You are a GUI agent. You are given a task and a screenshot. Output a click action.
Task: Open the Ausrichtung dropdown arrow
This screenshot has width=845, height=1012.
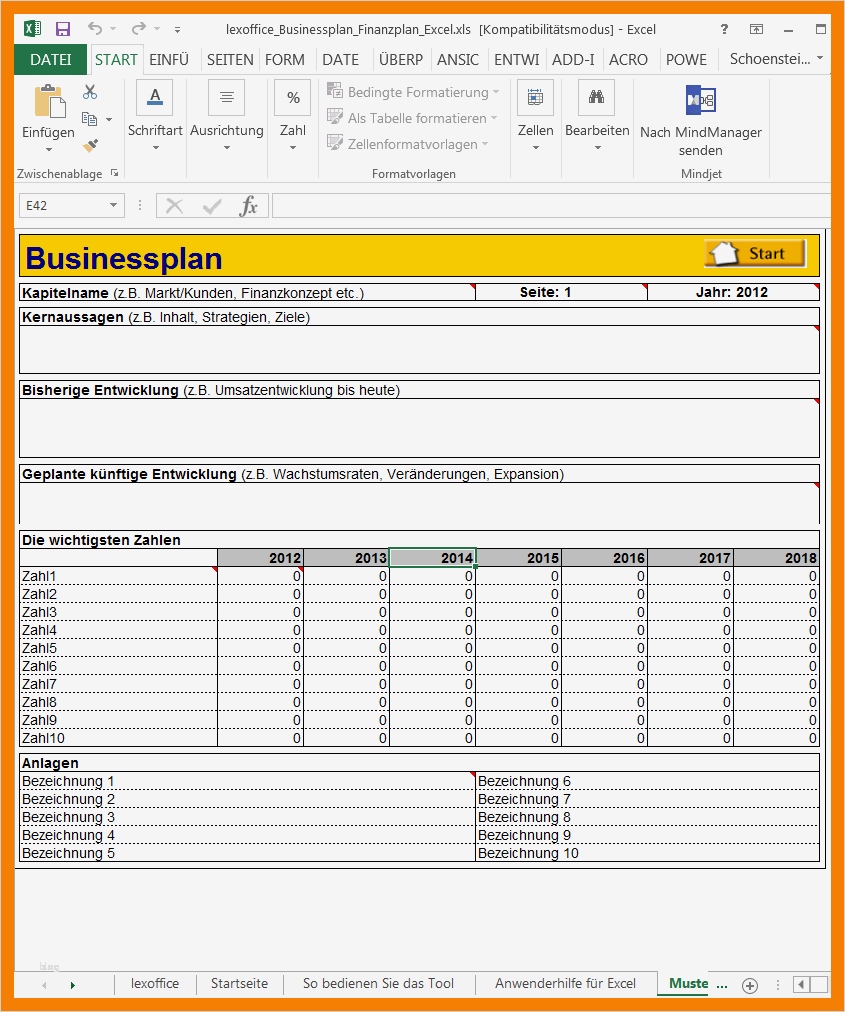[x=226, y=145]
